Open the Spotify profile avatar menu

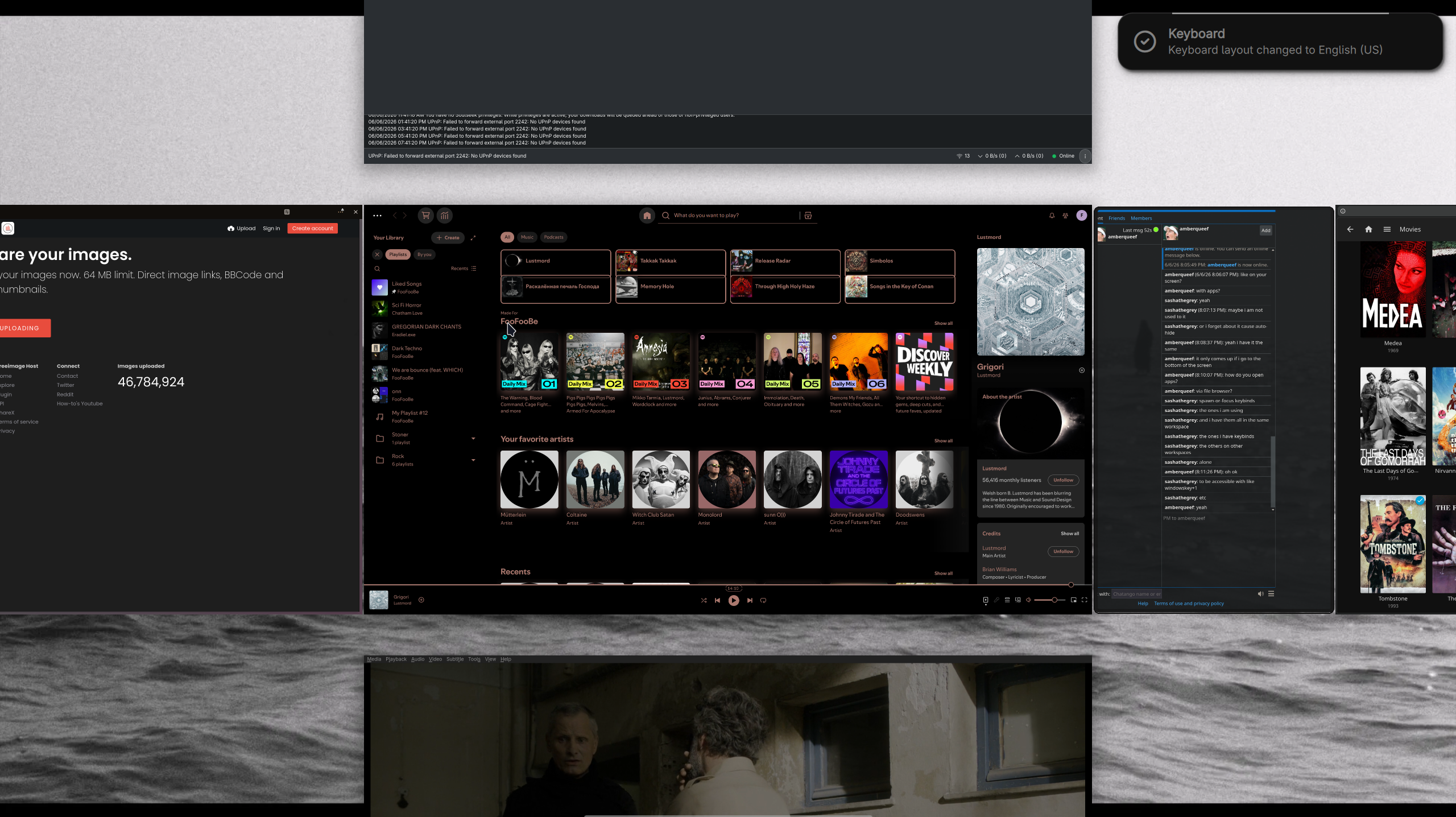1082,216
